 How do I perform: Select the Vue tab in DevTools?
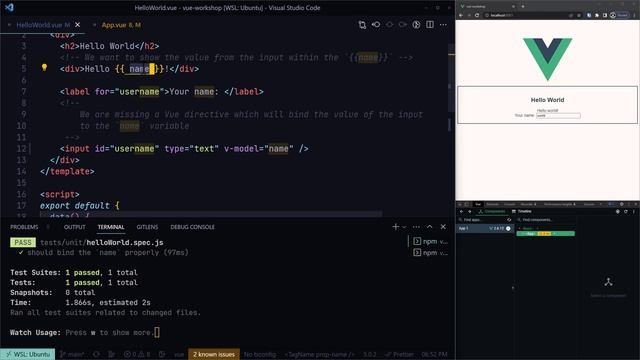[x=478, y=204]
